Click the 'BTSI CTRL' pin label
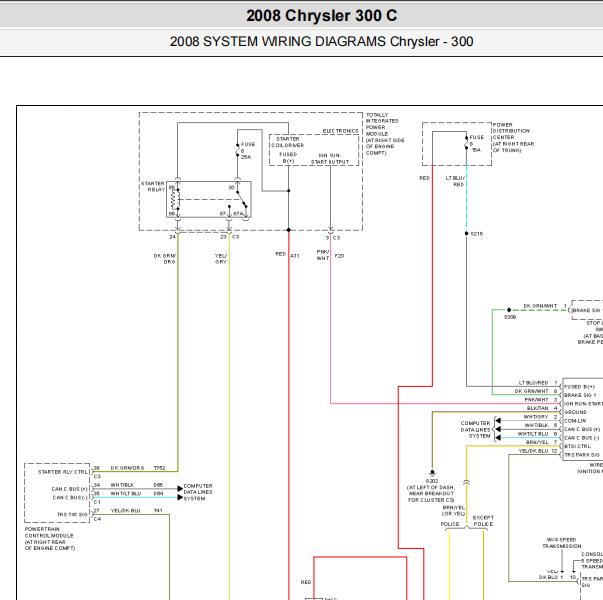Screen dimensions: 603x600 (577, 446)
